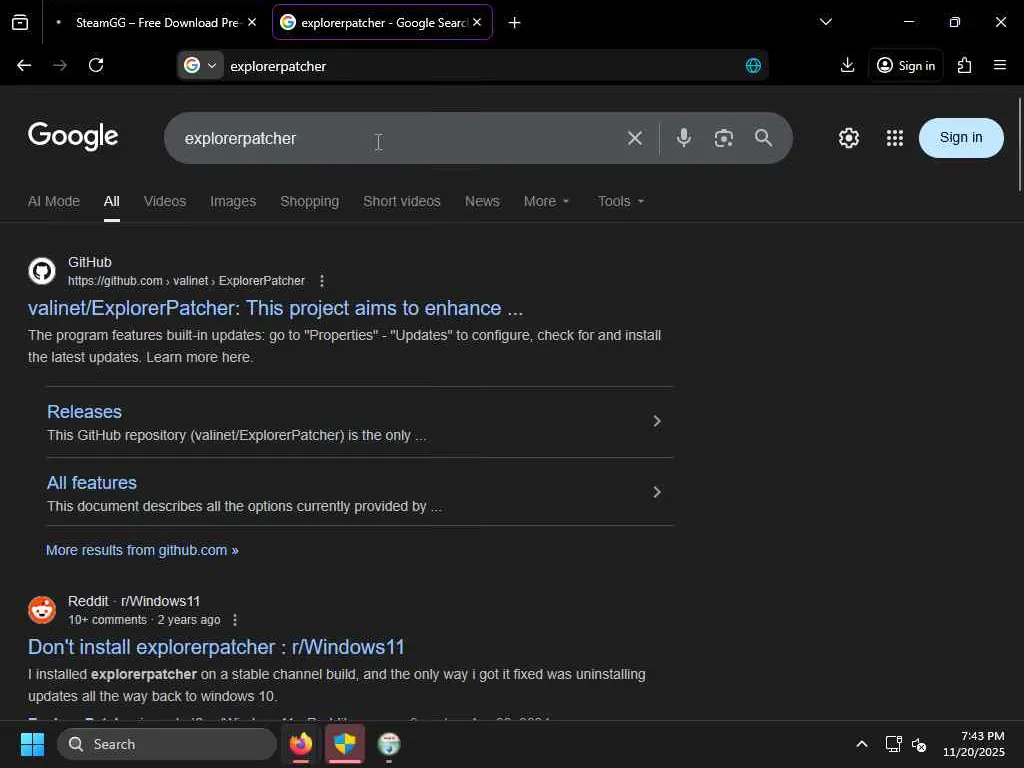Open Google quick settings gear
The height and width of the screenshot is (768, 1024).
coord(848,138)
